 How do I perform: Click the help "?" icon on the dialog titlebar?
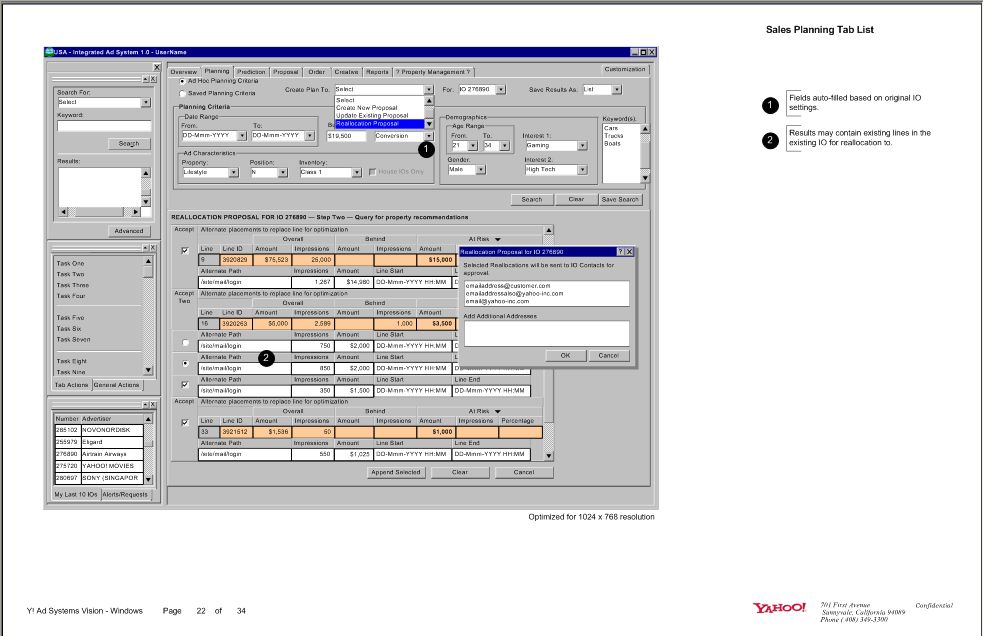coord(620,251)
